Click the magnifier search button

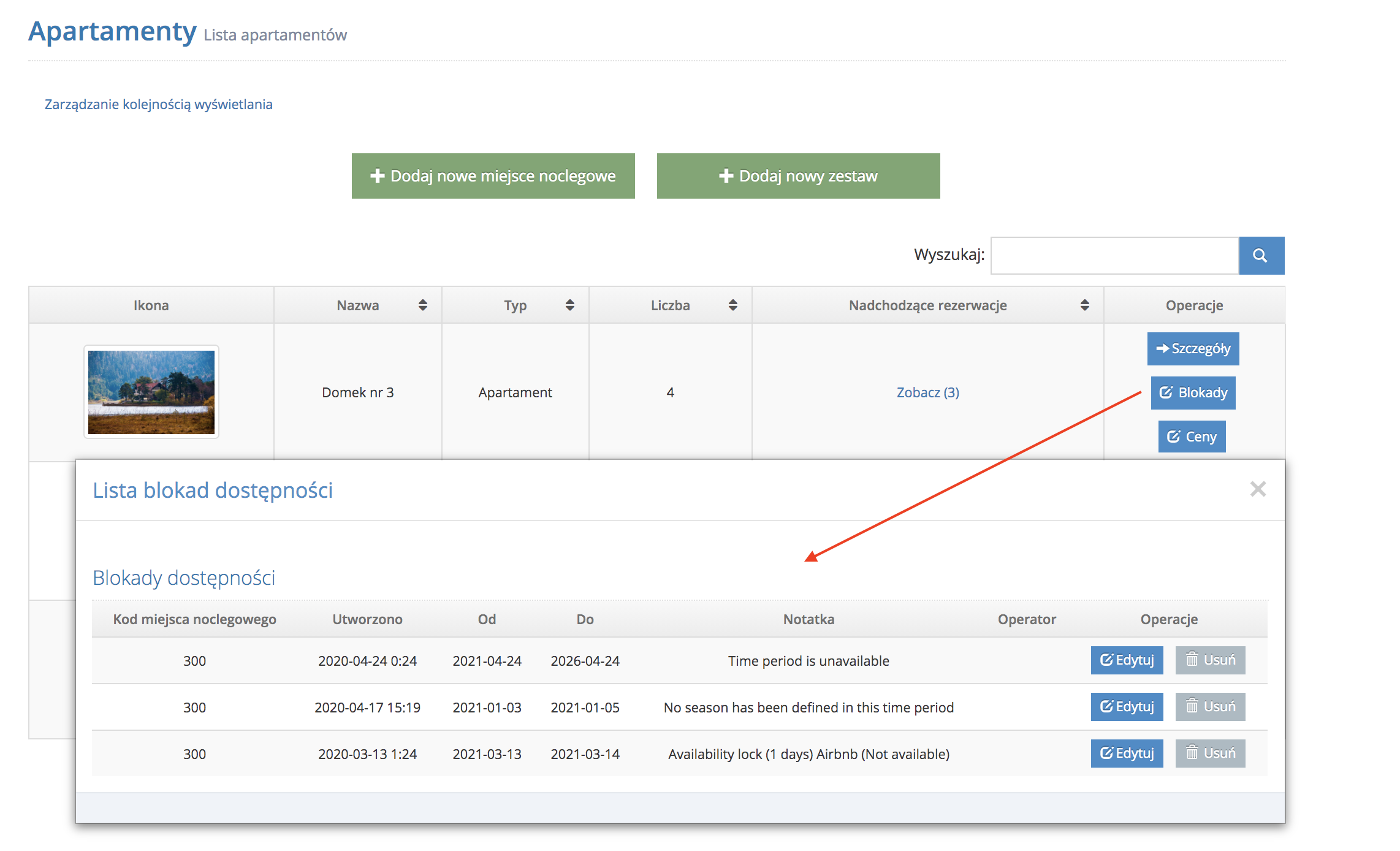[x=1261, y=256]
